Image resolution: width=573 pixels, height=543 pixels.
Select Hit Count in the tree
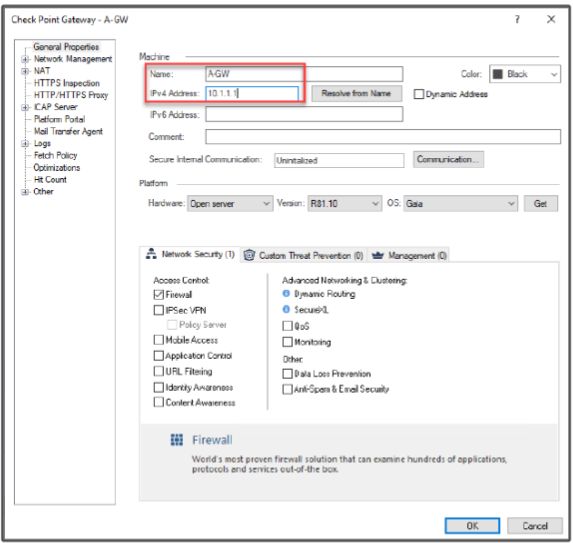pos(50,179)
